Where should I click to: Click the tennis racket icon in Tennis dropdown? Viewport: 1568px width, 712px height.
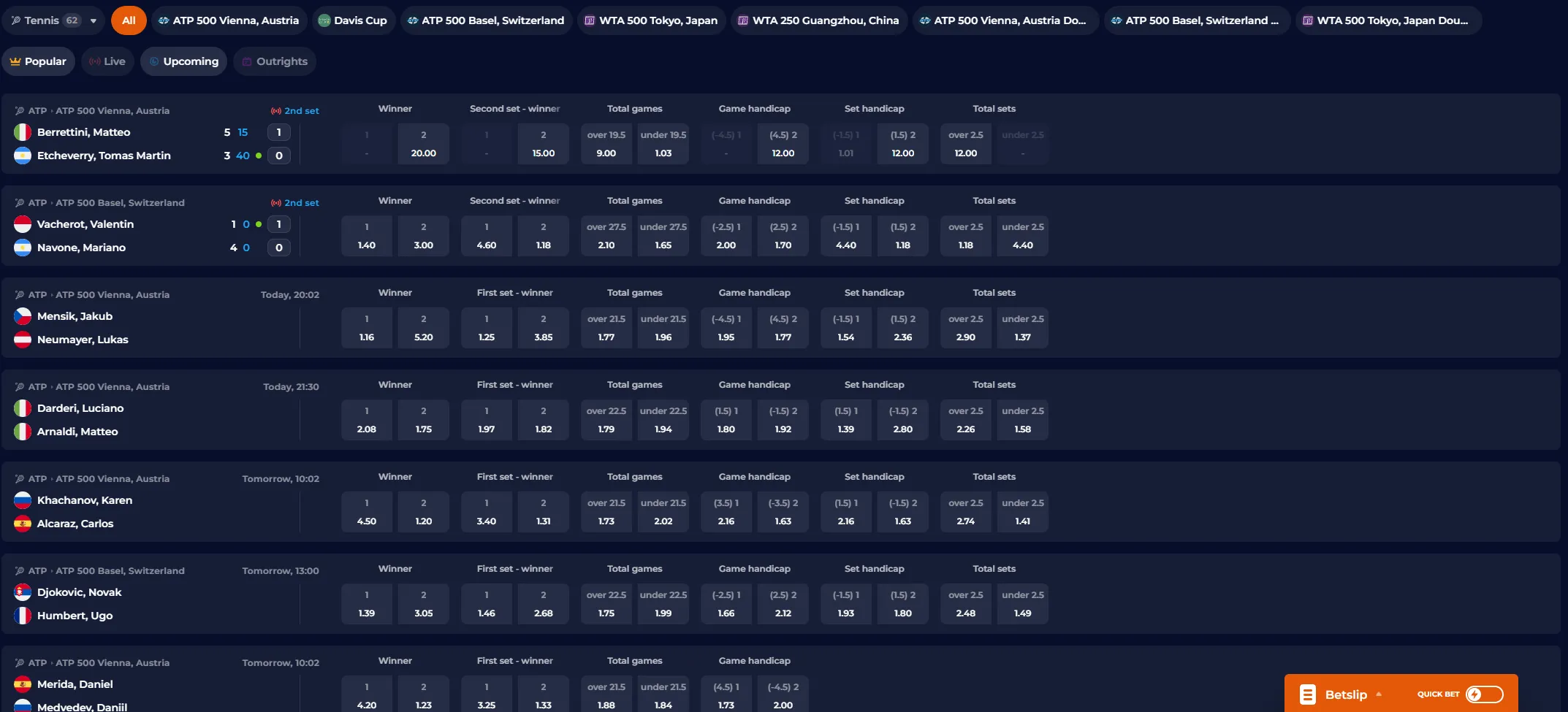point(16,20)
